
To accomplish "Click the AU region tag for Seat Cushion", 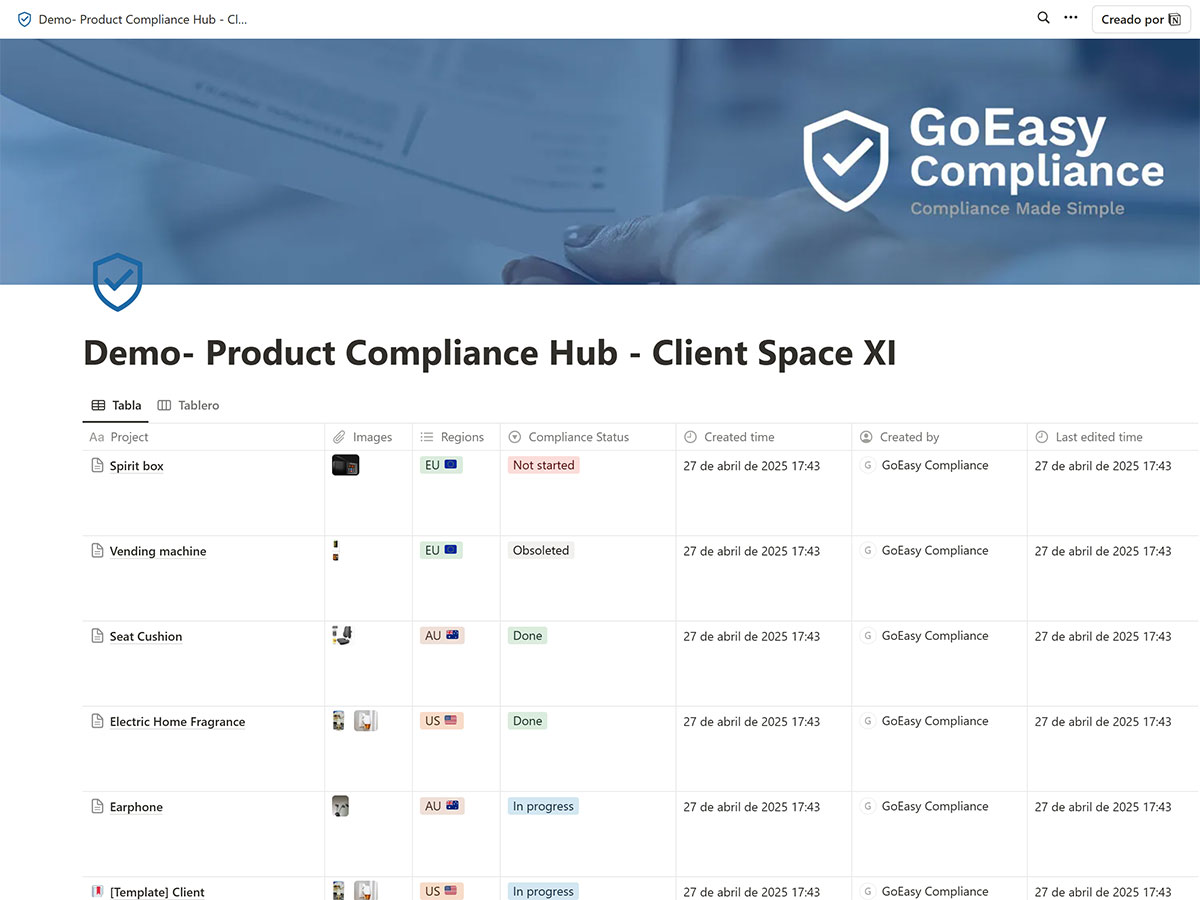I will [x=441, y=635].
